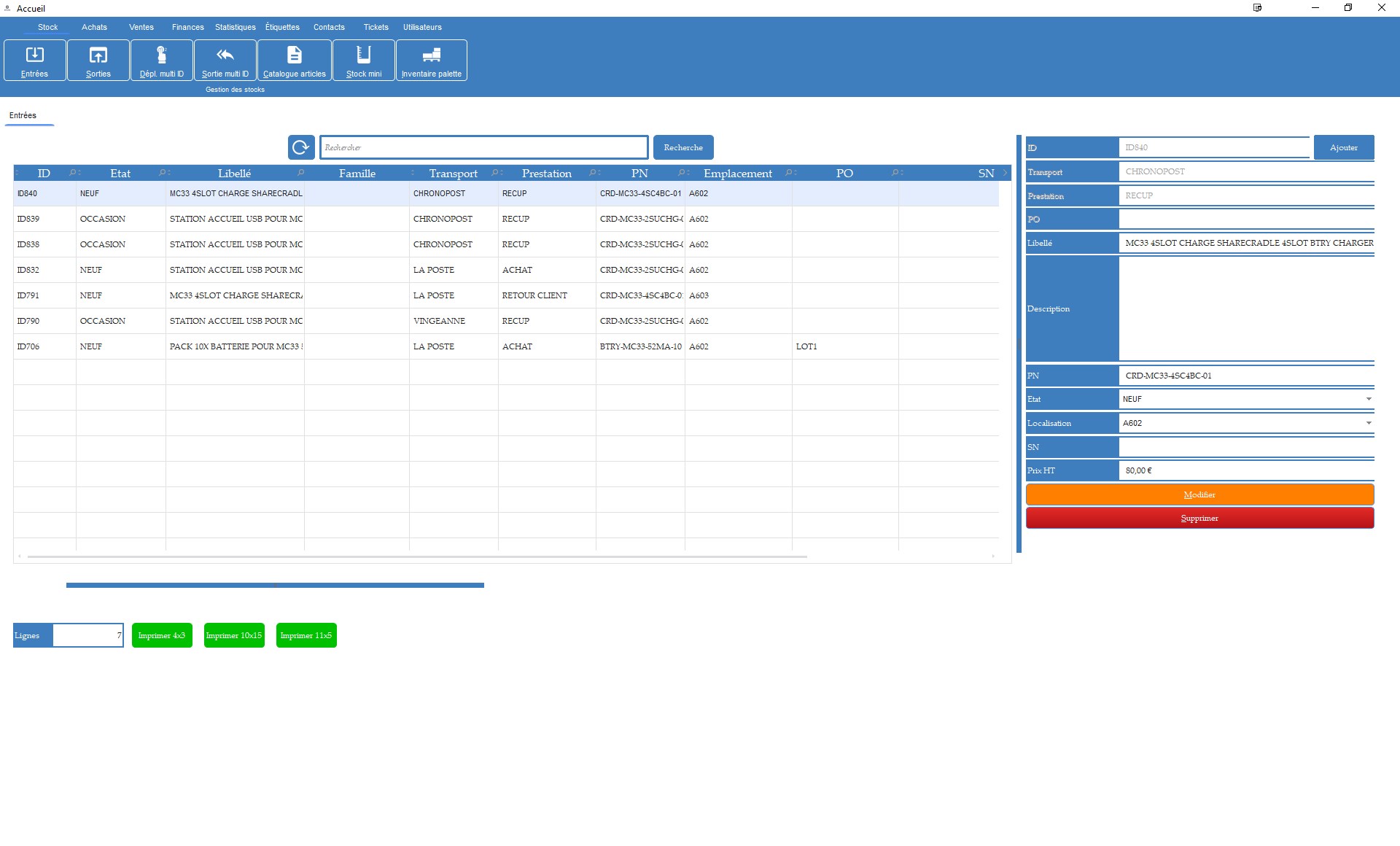
Task: Click the search icon in Etat column header
Action: pos(162,173)
